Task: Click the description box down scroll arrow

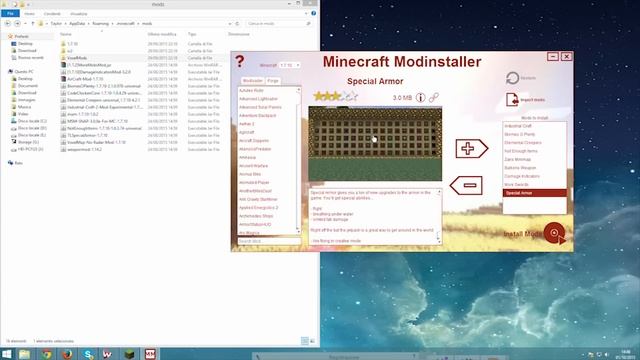Action: tap(439, 242)
